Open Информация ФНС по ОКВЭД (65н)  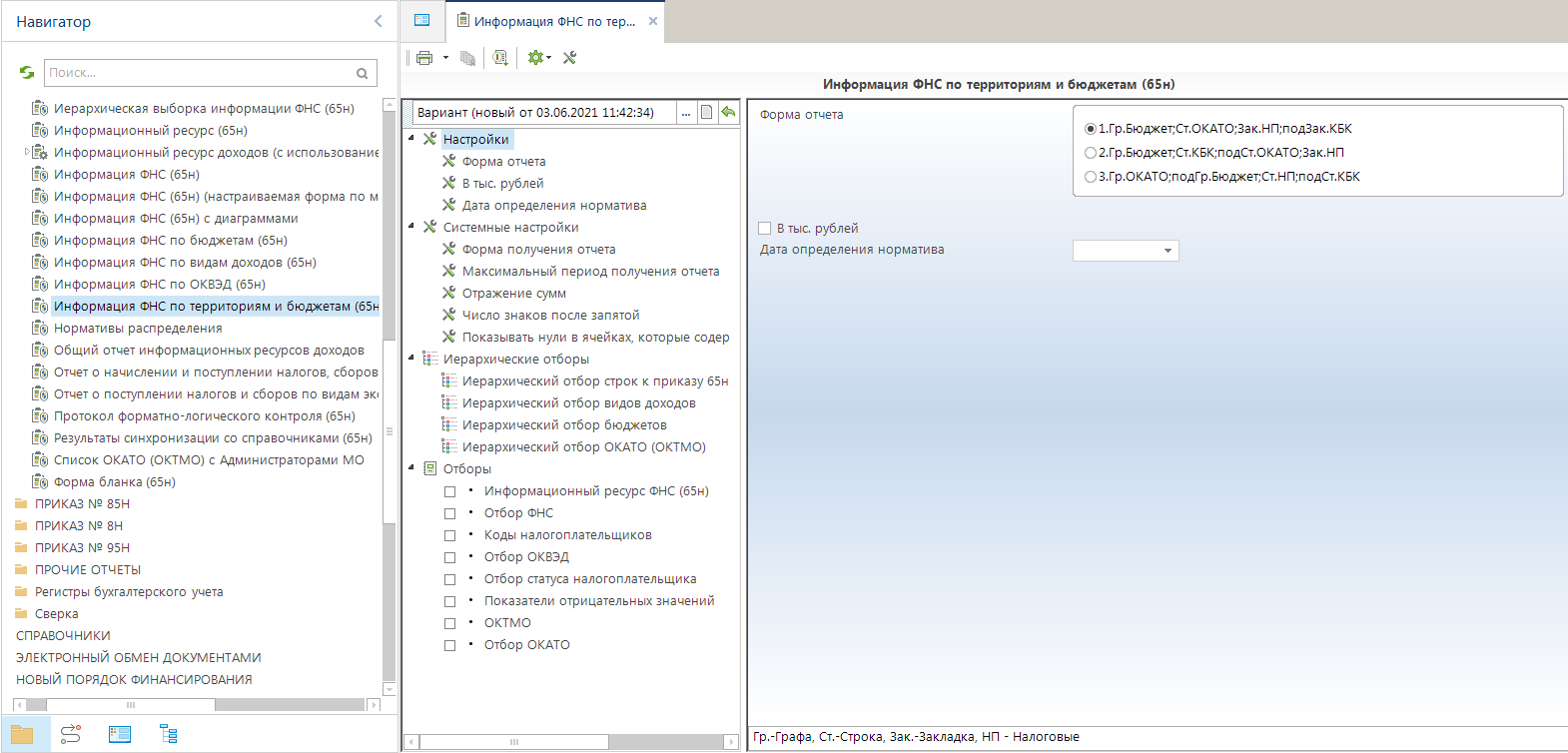(160, 285)
